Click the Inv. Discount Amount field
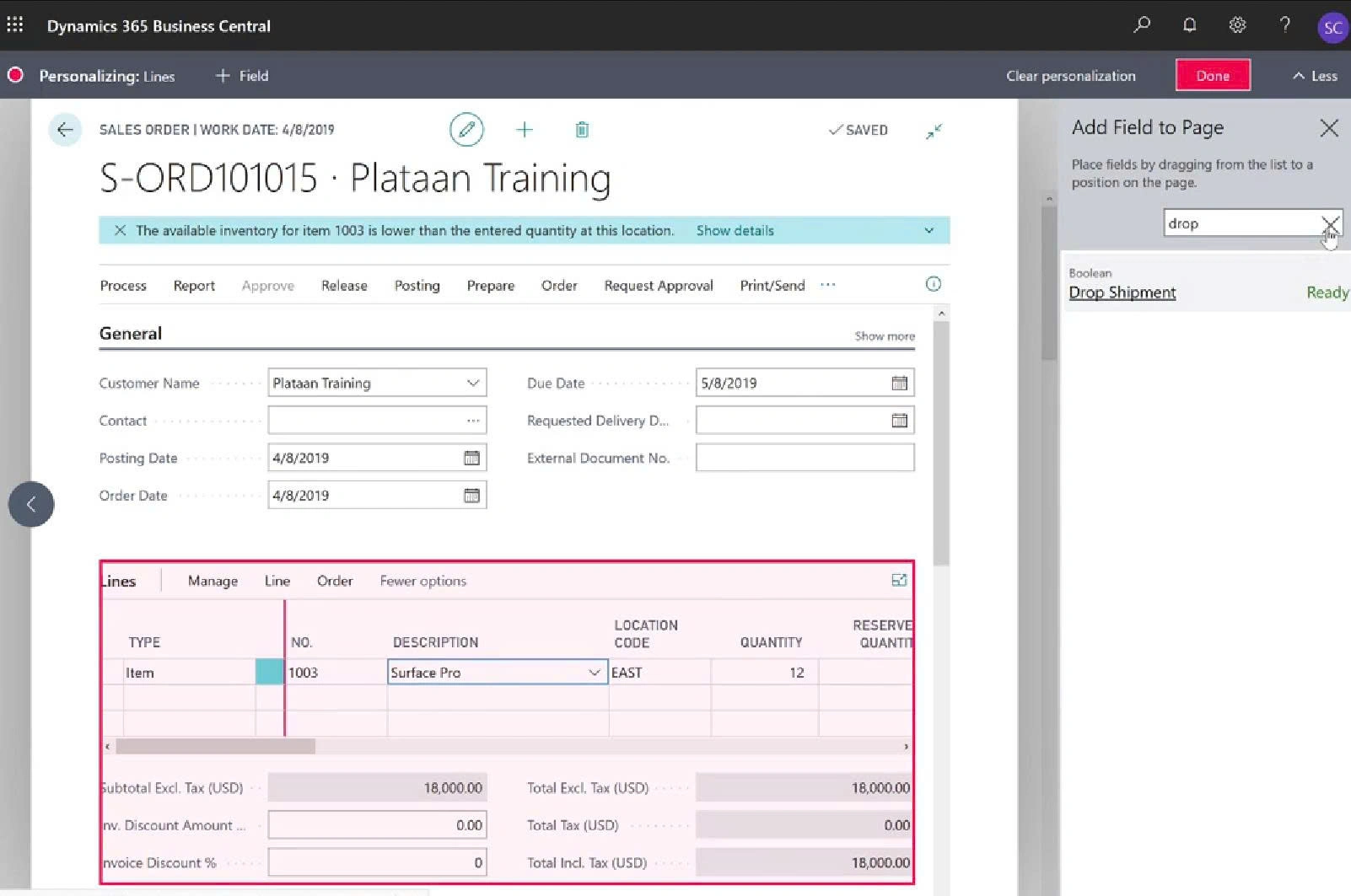Screen dimensions: 1351x896 click(377, 825)
